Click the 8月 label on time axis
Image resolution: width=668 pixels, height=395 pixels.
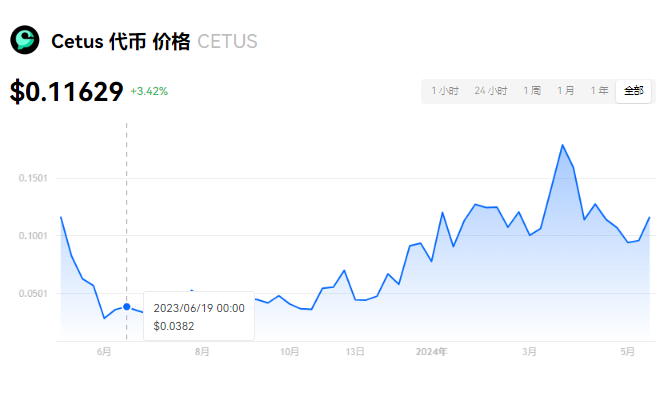[x=202, y=352]
